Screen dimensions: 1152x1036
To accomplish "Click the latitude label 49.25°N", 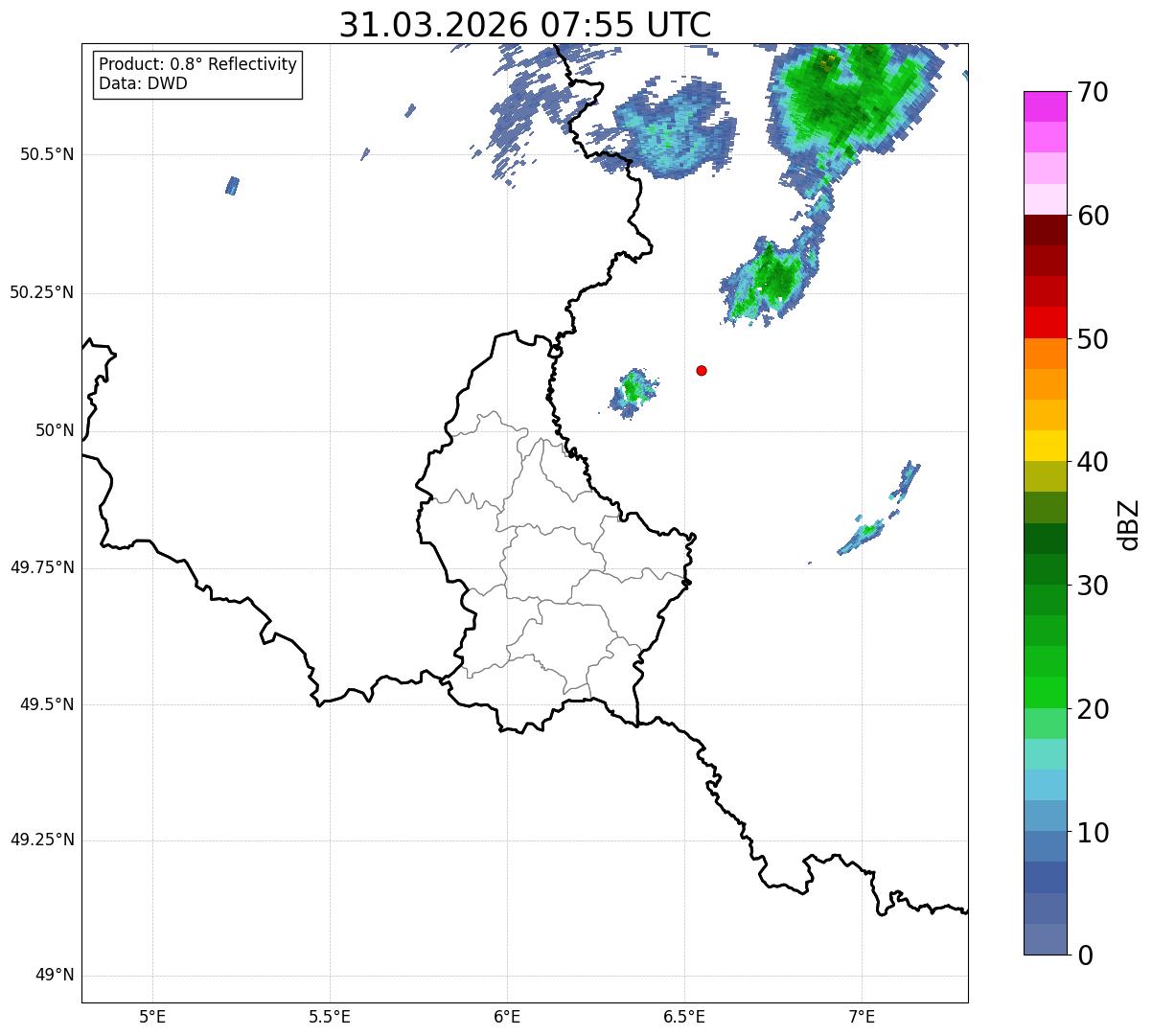I will 42,840.
